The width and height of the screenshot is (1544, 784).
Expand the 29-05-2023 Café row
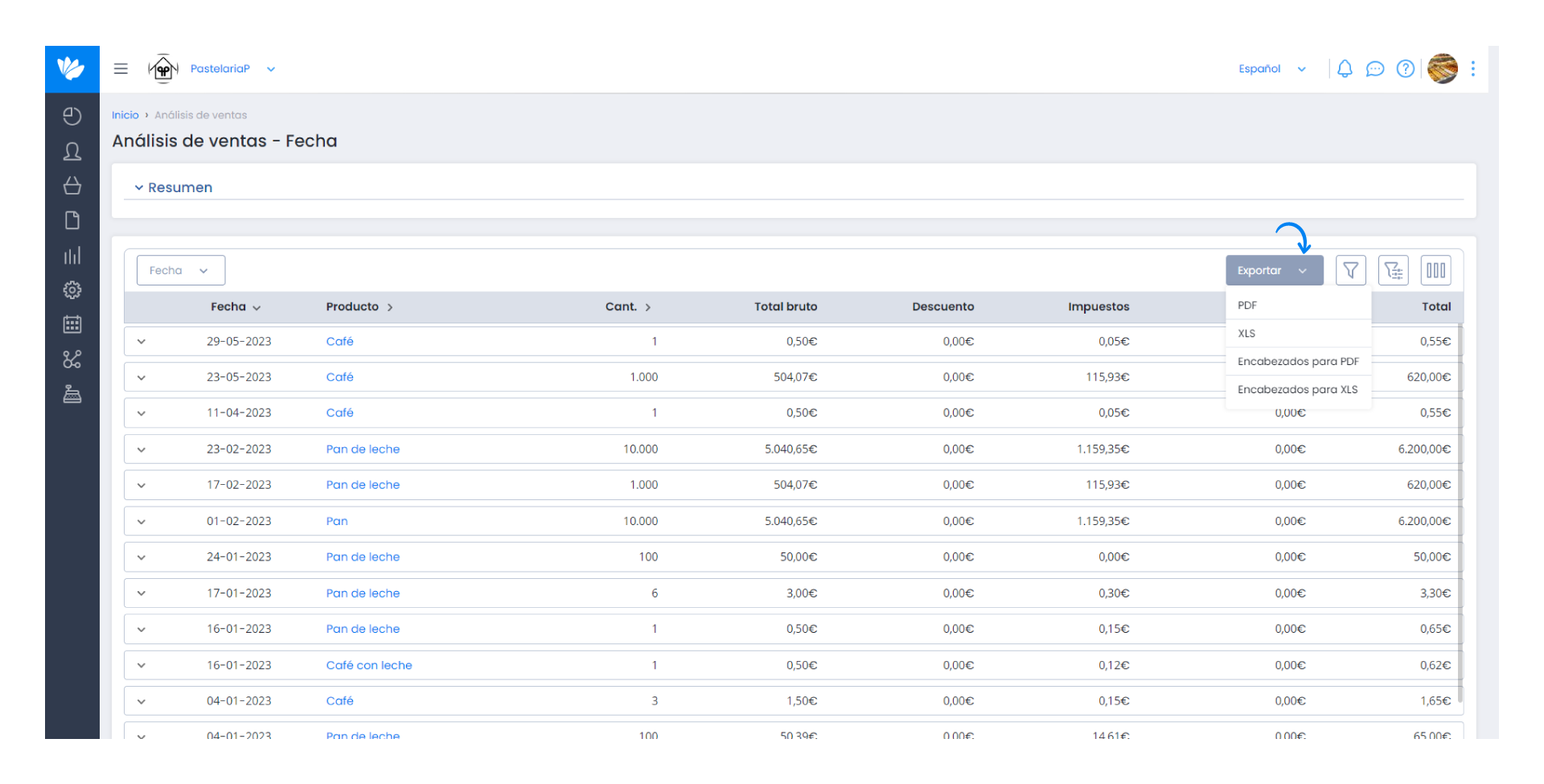[x=142, y=342]
